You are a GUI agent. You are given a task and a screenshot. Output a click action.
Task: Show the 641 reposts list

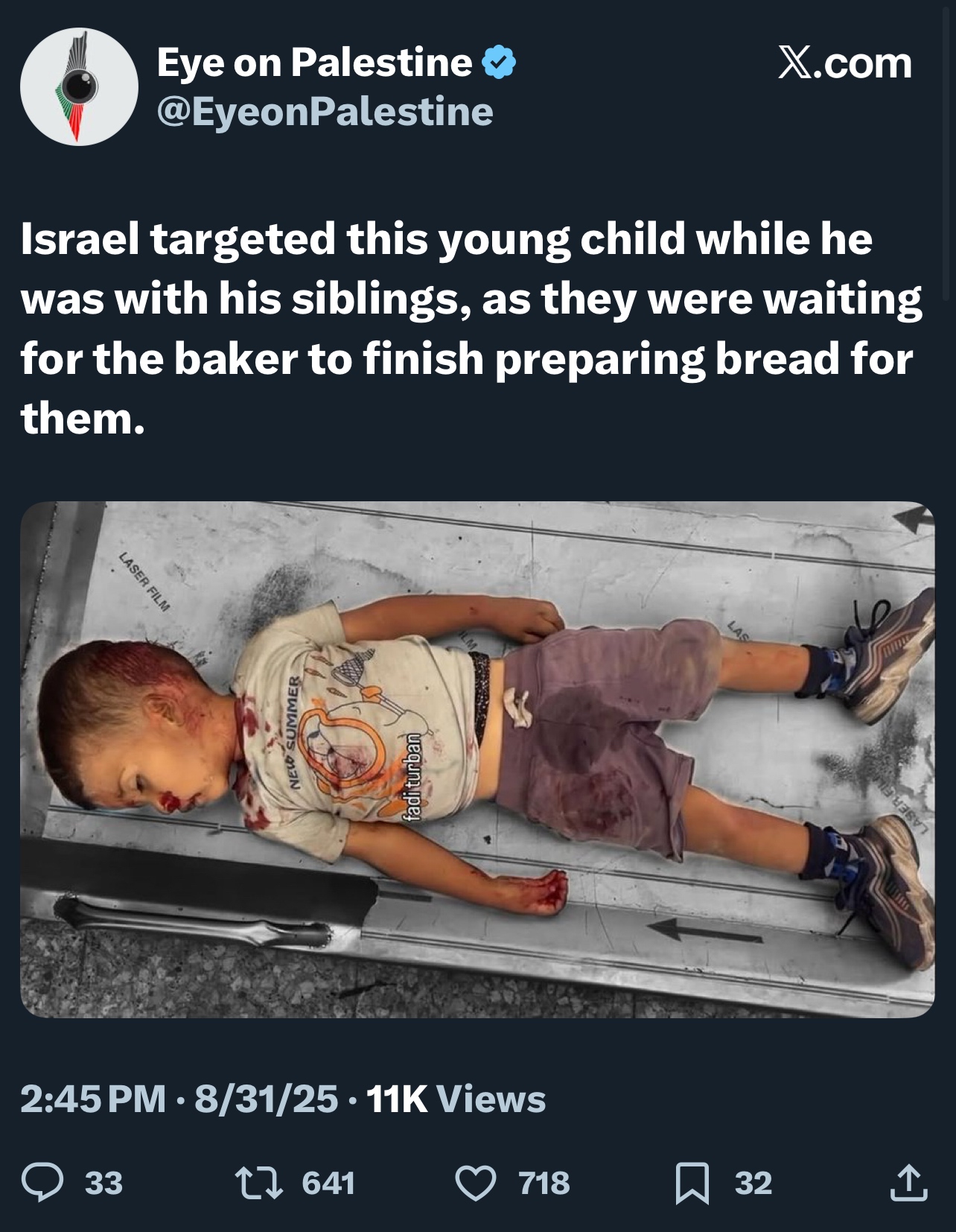point(328,1183)
